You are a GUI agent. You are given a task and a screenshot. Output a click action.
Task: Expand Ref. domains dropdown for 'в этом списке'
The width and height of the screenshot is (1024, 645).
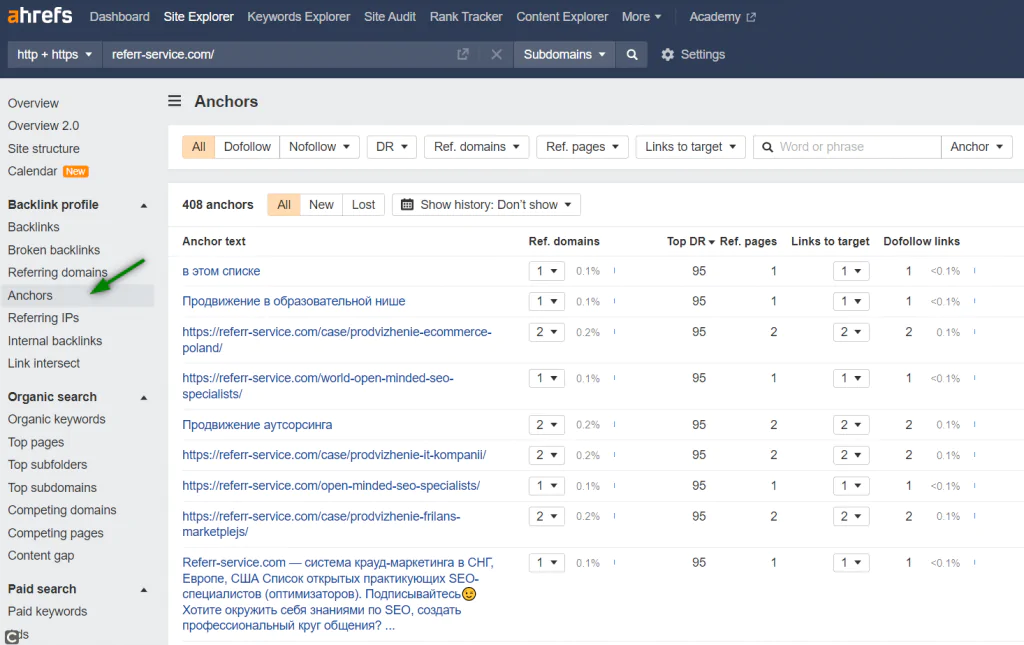(x=547, y=271)
